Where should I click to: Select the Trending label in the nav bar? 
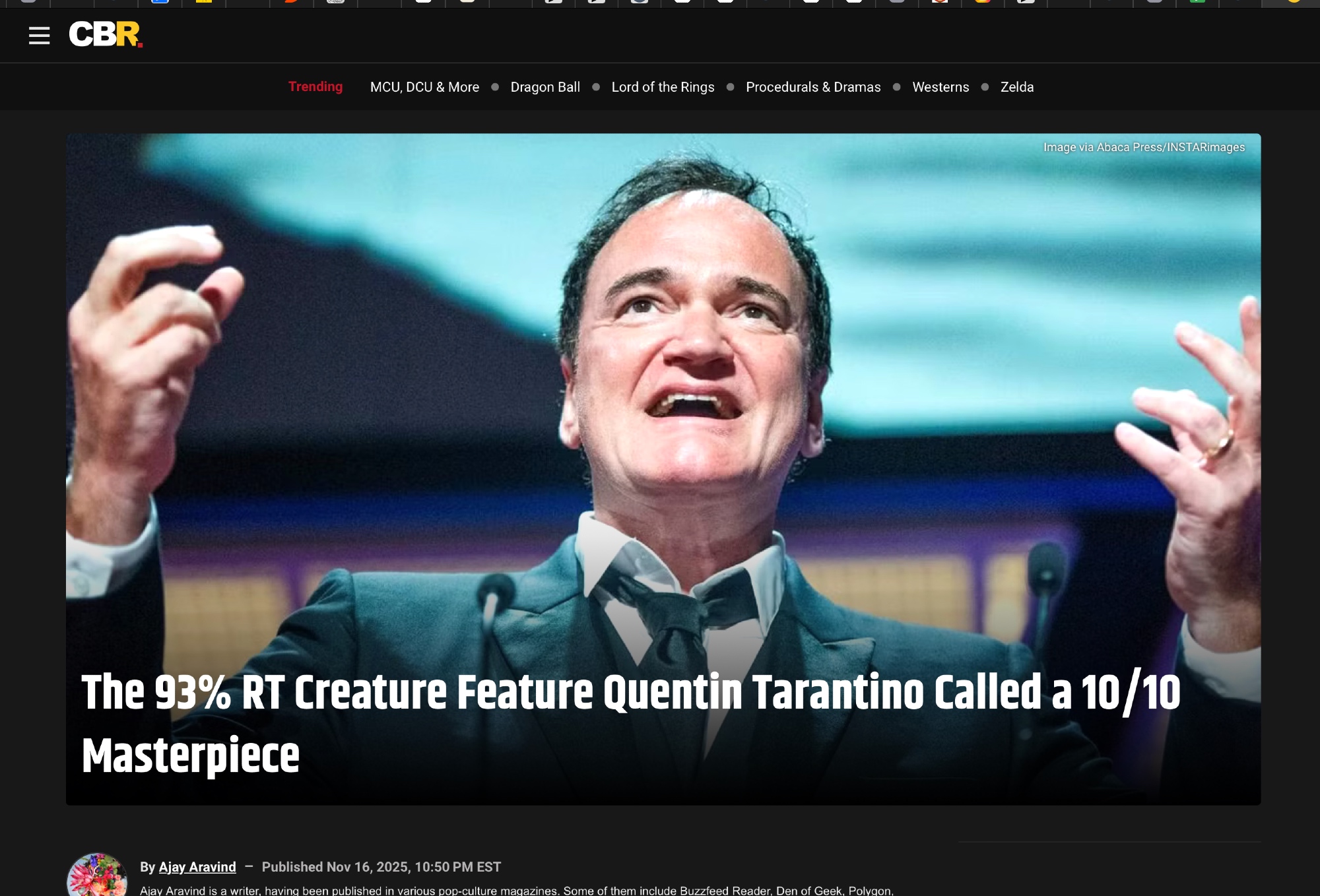tap(315, 86)
